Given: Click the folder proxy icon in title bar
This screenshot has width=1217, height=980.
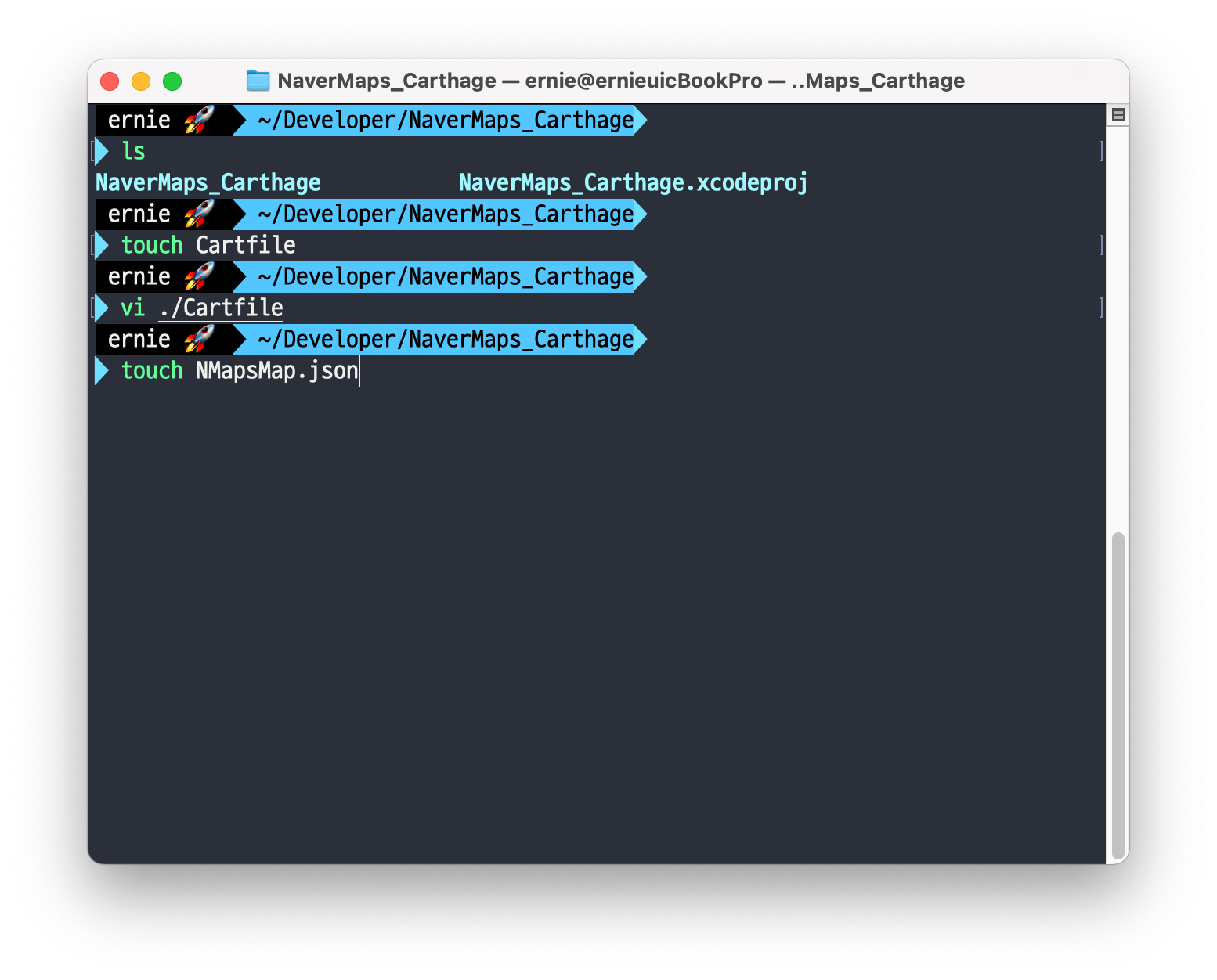Looking at the screenshot, I should tap(258, 81).
